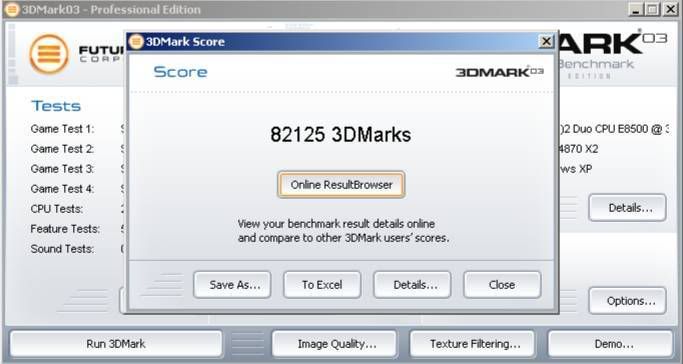This screenshot has width=683, height=364.
Task: Click the 3DMark Score title bar icon
Action: click(x=136, y=41)
